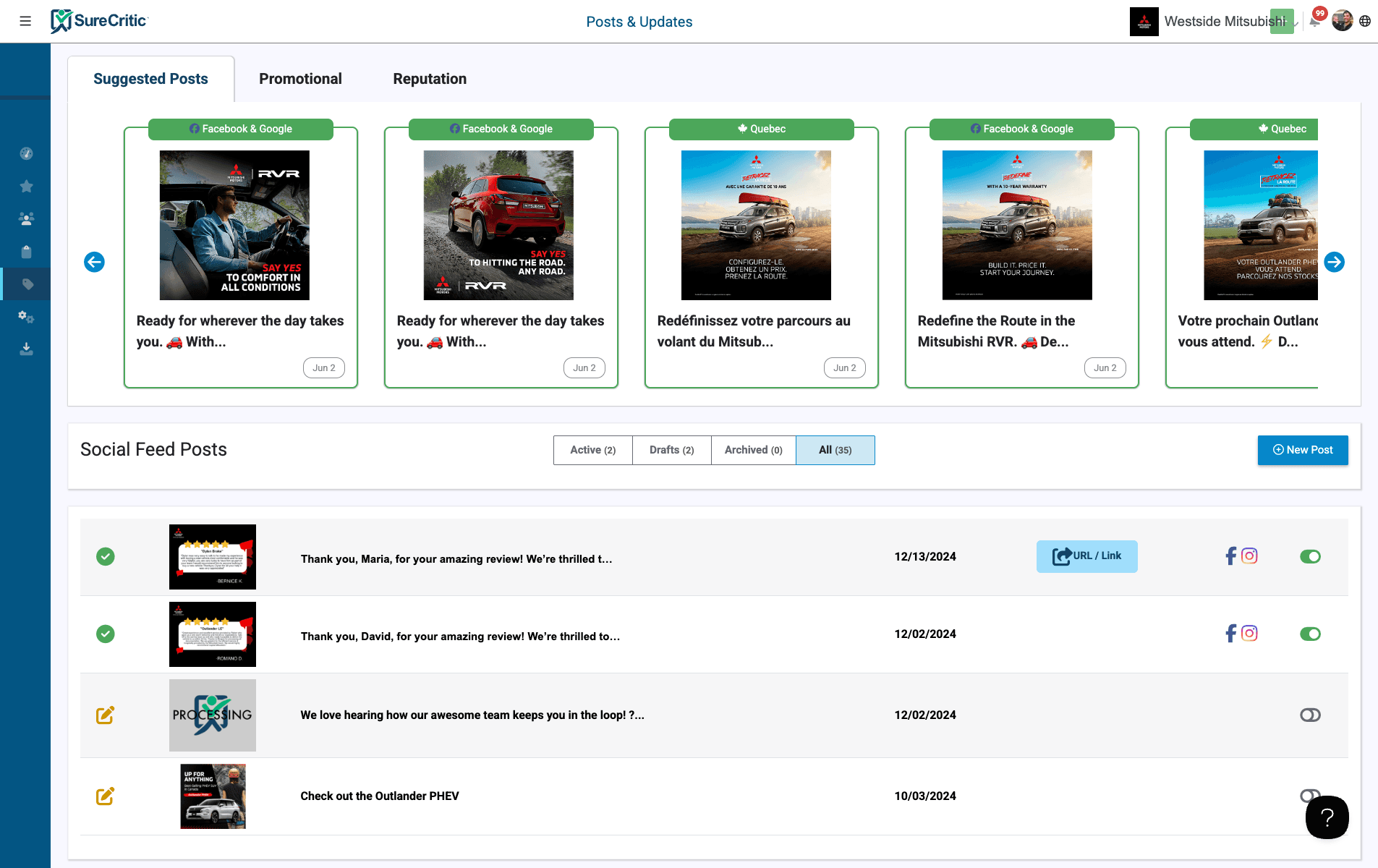This screenshot has height=868, width=1378.
Task: Click the Mitsubishi Motors business logo
Action: coord(1144,22)
